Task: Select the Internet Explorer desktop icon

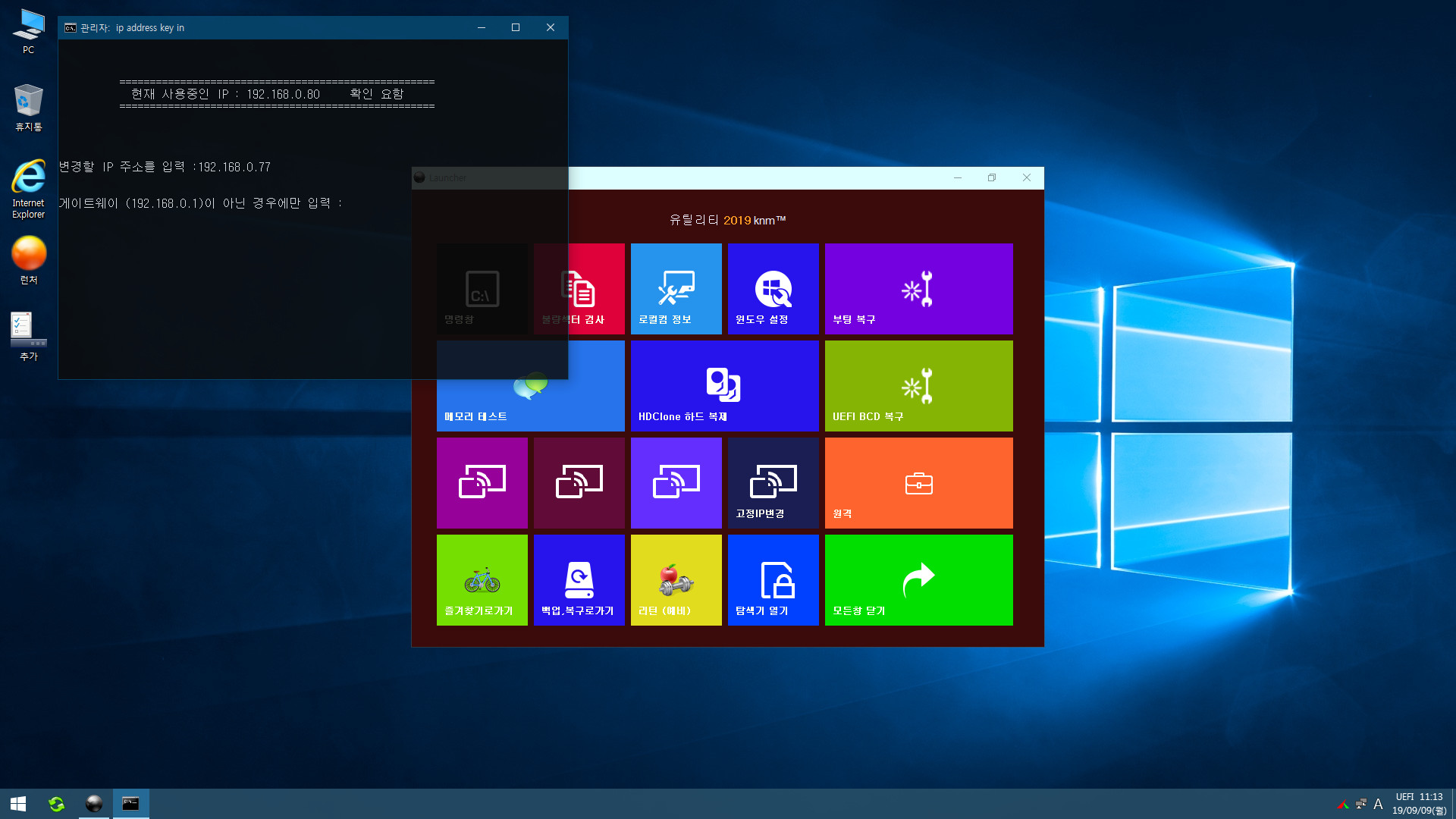Action: click(28, 190)
